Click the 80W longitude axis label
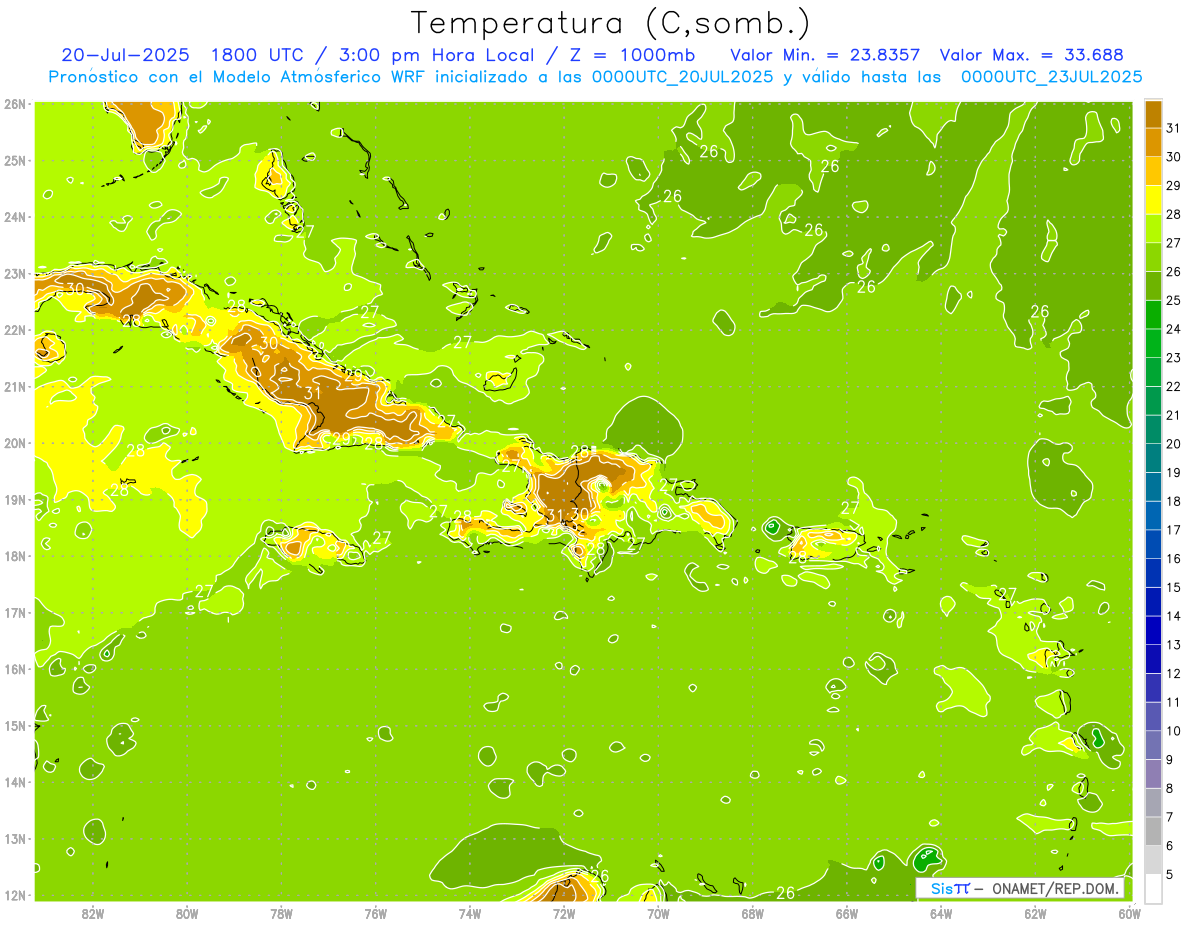The width and height of the screenshot is (1200, 927). (x=187, y=913)
